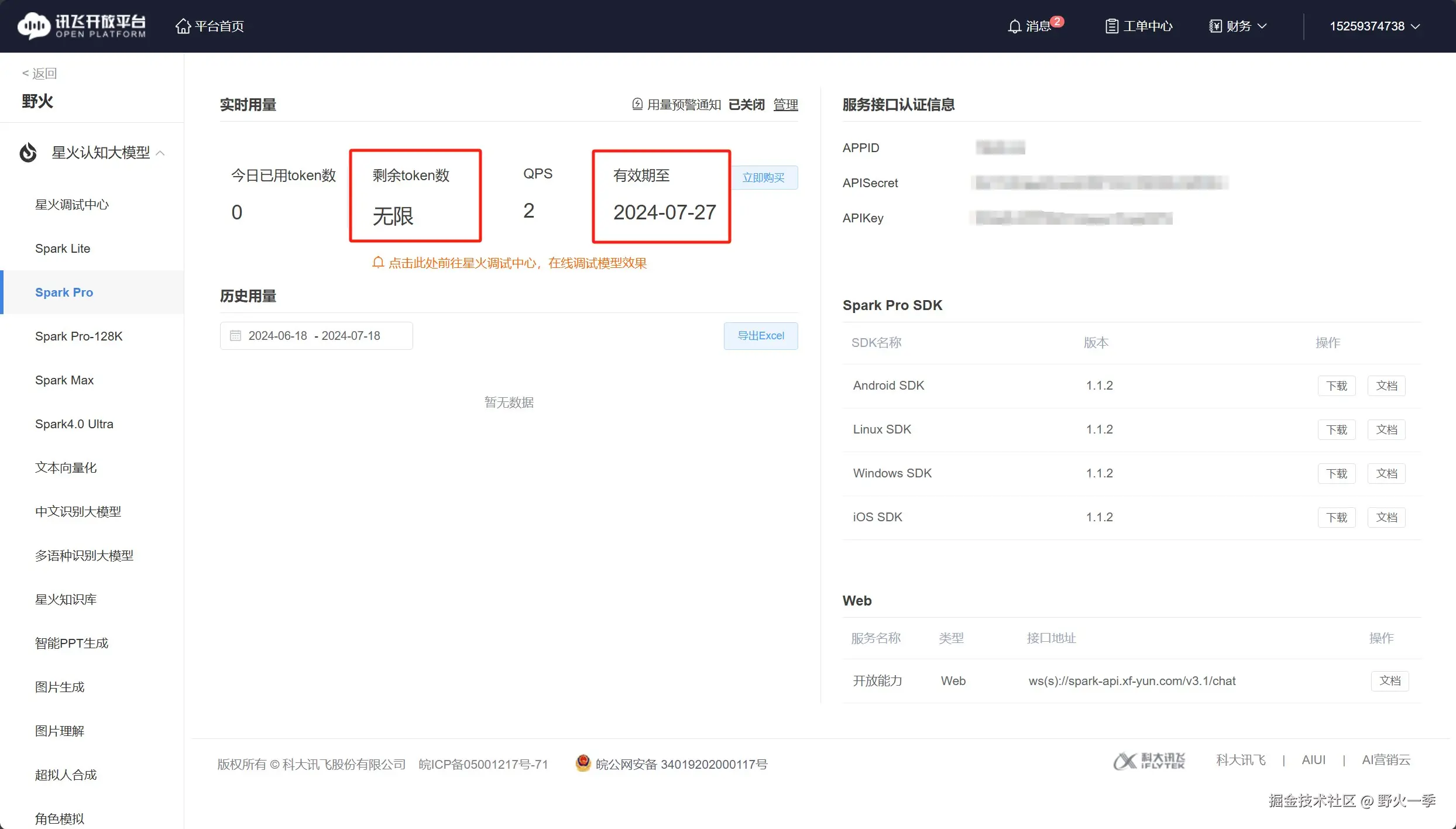Open 多语种识别大模型 in sidebar

pyautogui.click(x=84, y=556)
